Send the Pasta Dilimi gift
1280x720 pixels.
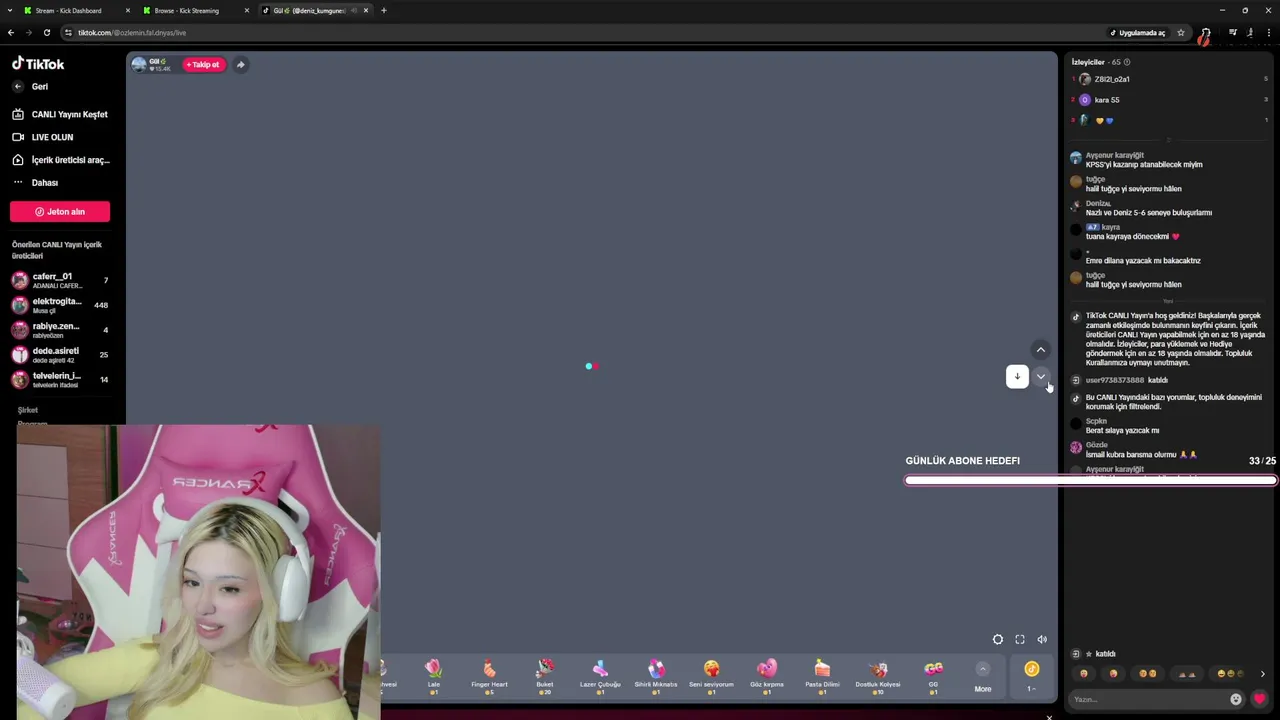tap(822, 676)
